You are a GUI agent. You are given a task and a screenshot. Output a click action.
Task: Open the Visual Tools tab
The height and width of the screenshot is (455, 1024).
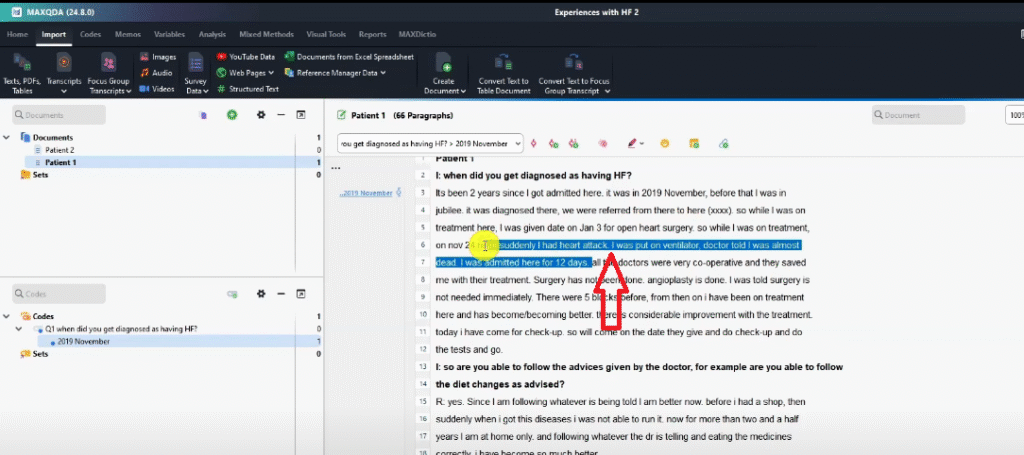tap(326, 35)
